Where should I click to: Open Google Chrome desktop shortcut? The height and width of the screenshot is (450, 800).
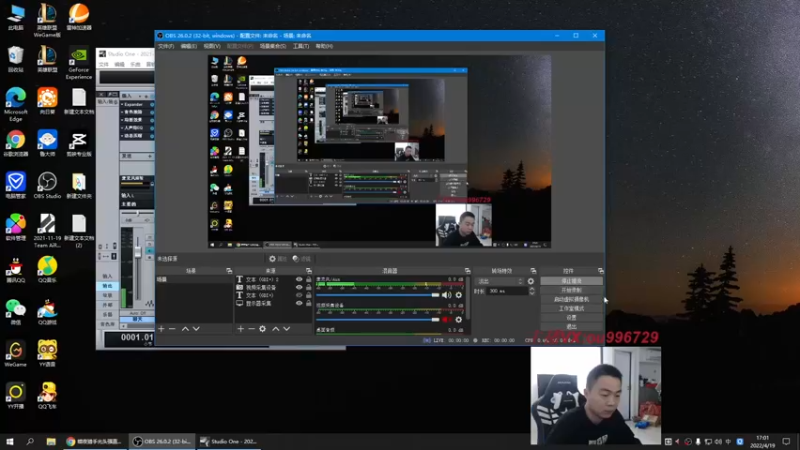pos(16,143)
